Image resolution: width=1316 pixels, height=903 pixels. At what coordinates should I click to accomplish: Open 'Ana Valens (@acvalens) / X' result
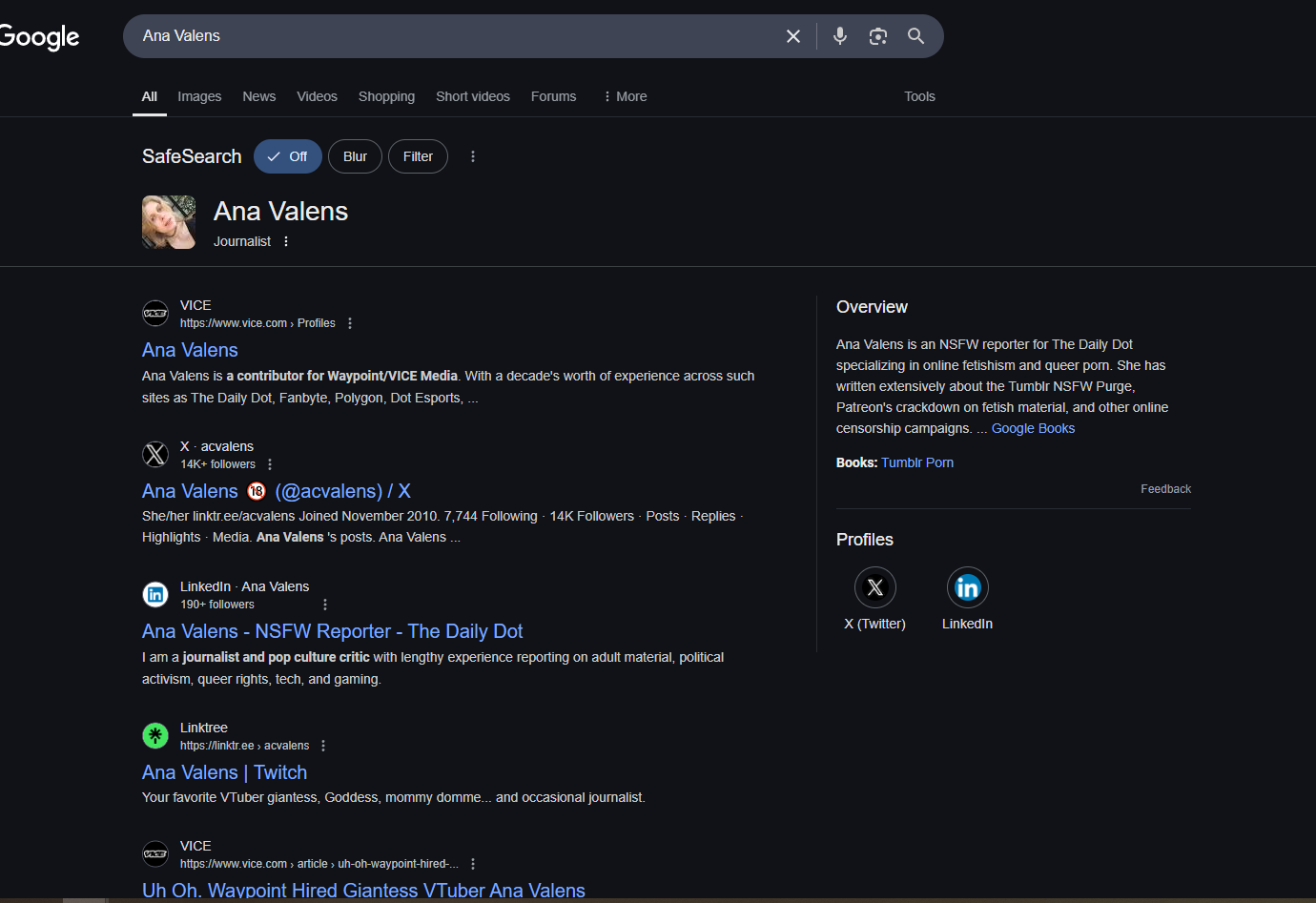pyautogui.click(x=277, y=491)
